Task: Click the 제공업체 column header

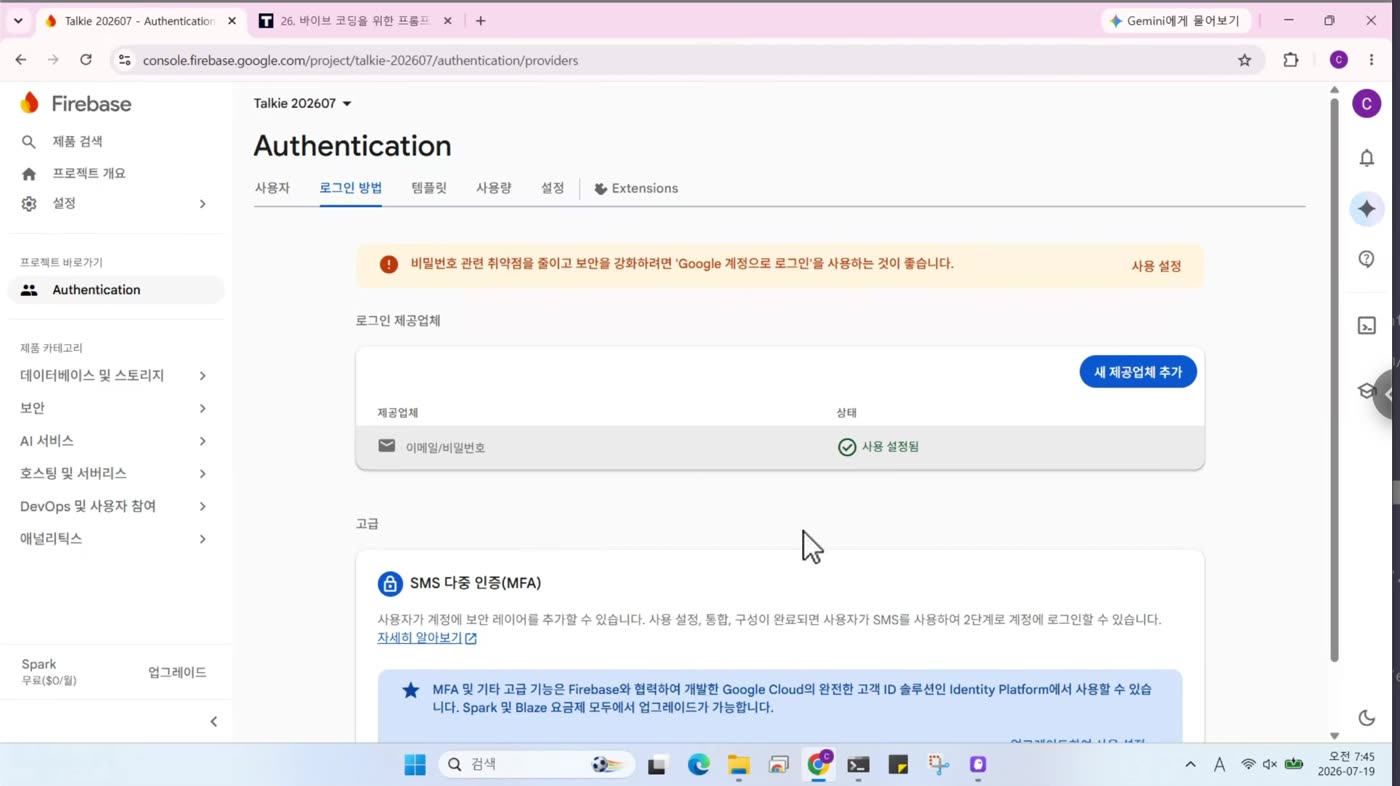Action: [x=397, y=412]
